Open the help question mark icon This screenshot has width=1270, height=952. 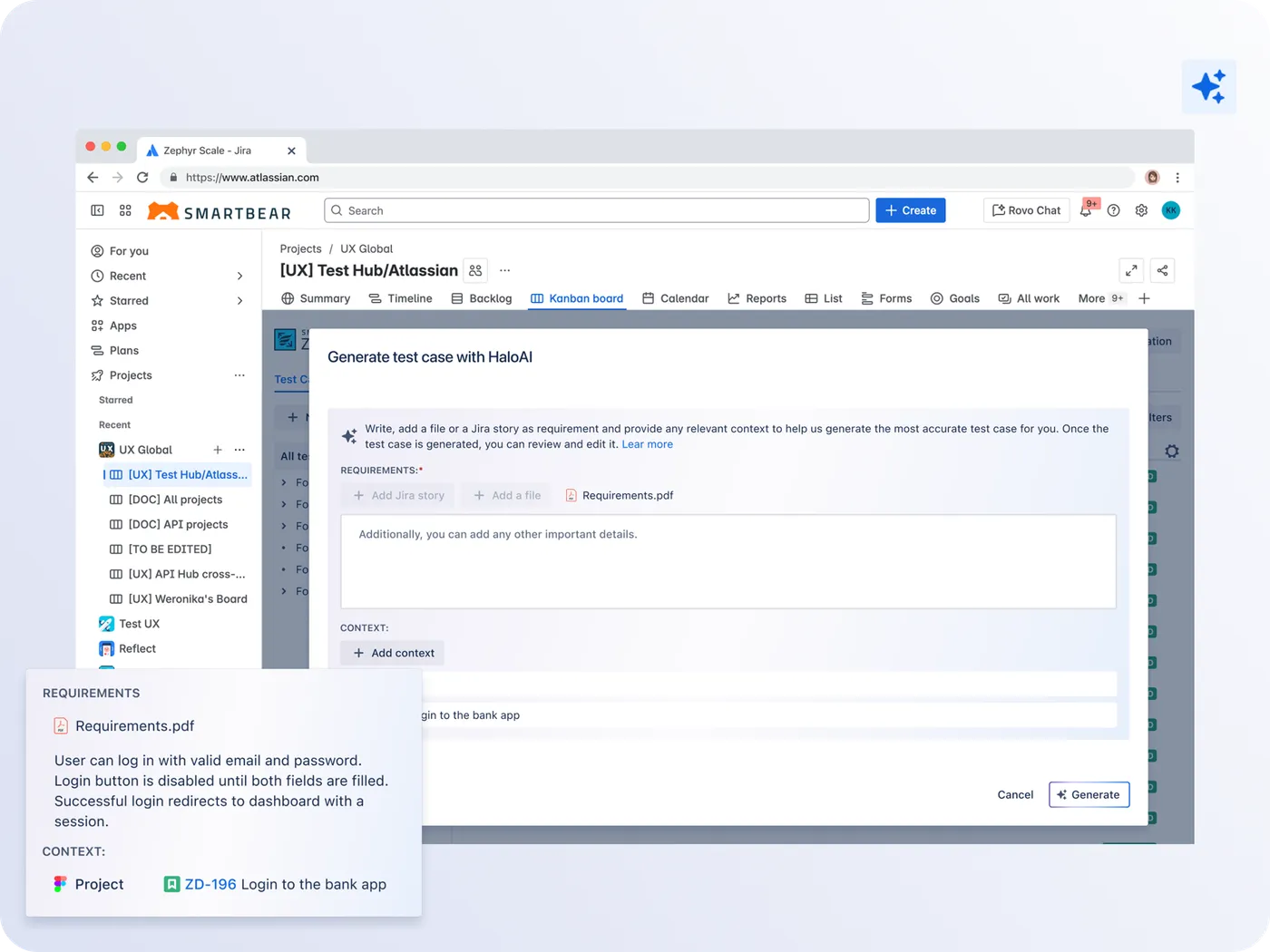[x=1114, y=210]
